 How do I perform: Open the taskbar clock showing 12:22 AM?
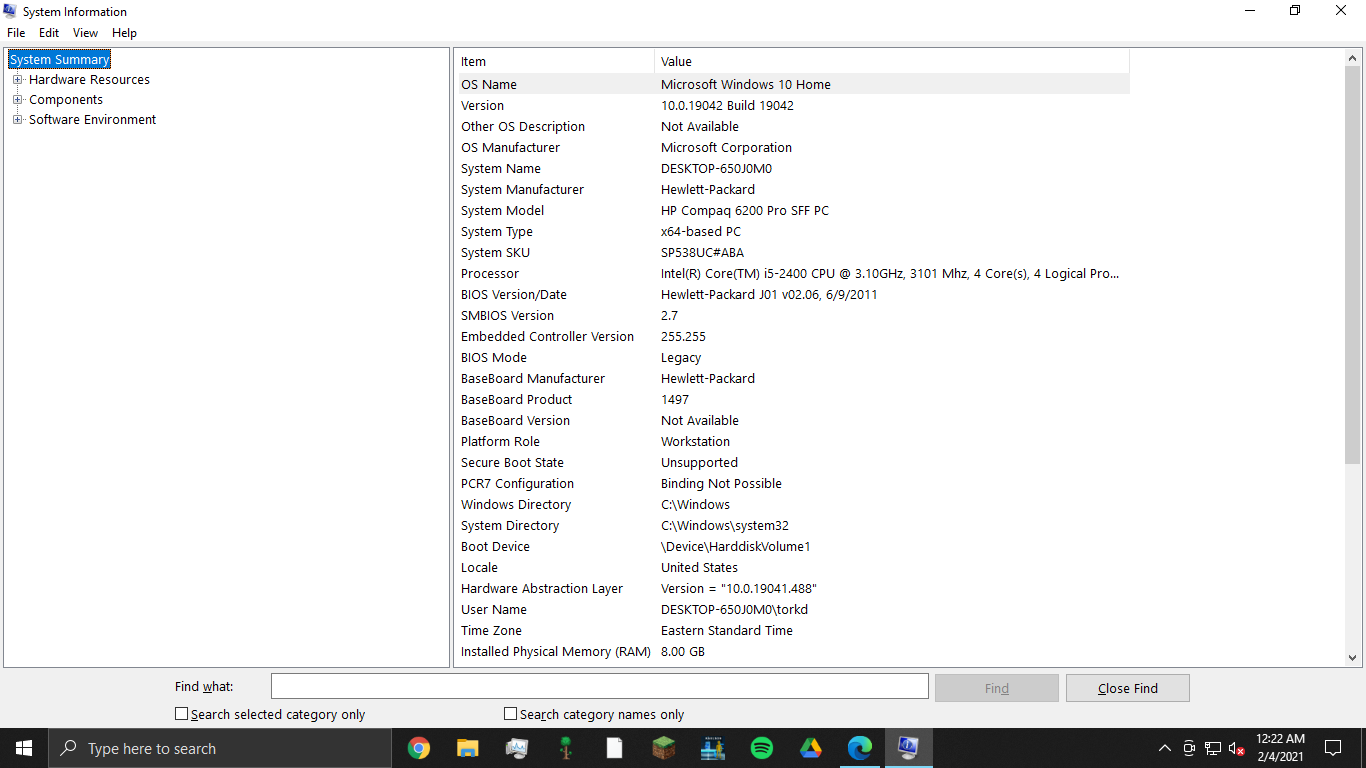click(1280, 748)
